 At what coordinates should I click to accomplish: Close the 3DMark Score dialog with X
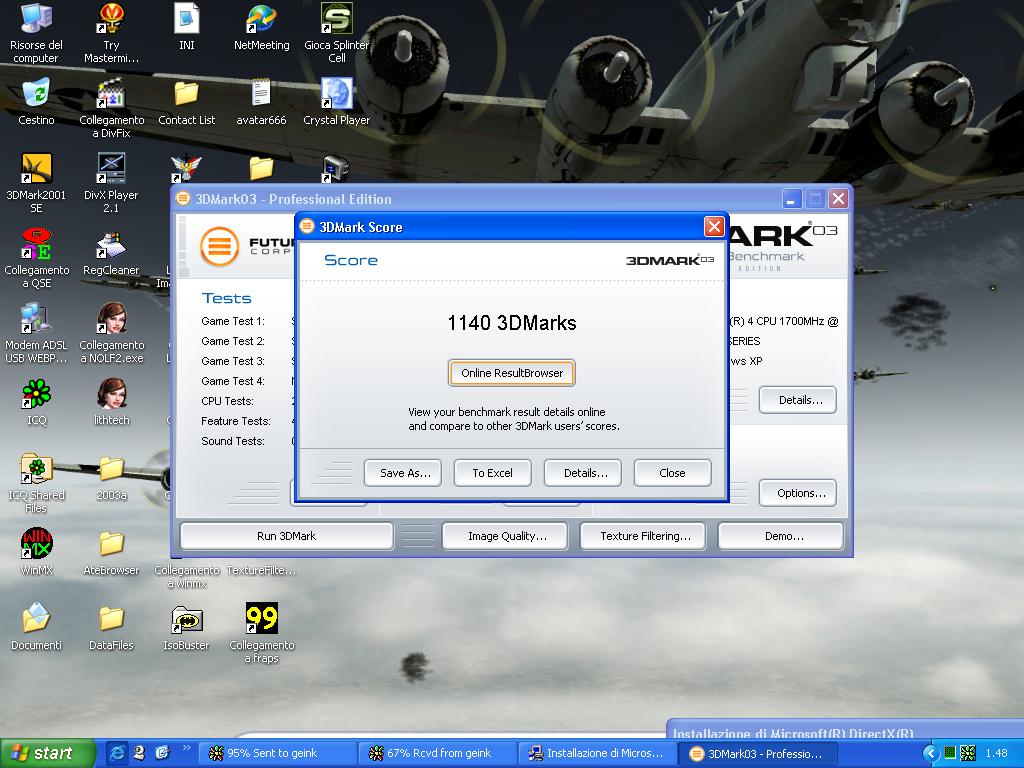tap(714, 227)
